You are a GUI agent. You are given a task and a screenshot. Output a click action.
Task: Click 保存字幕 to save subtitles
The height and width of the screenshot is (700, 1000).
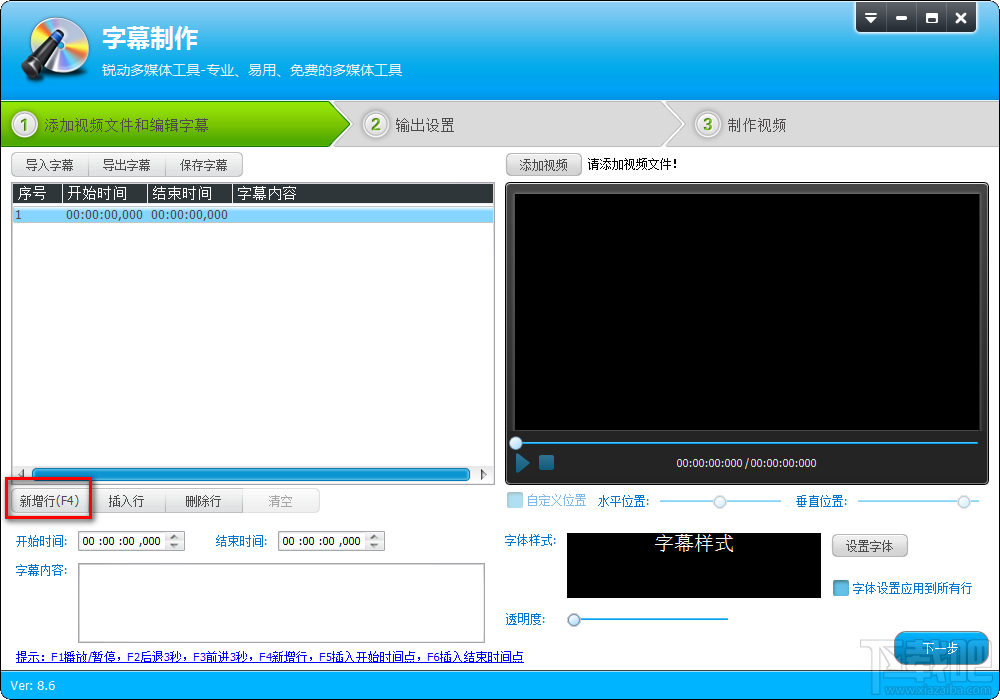204,164
